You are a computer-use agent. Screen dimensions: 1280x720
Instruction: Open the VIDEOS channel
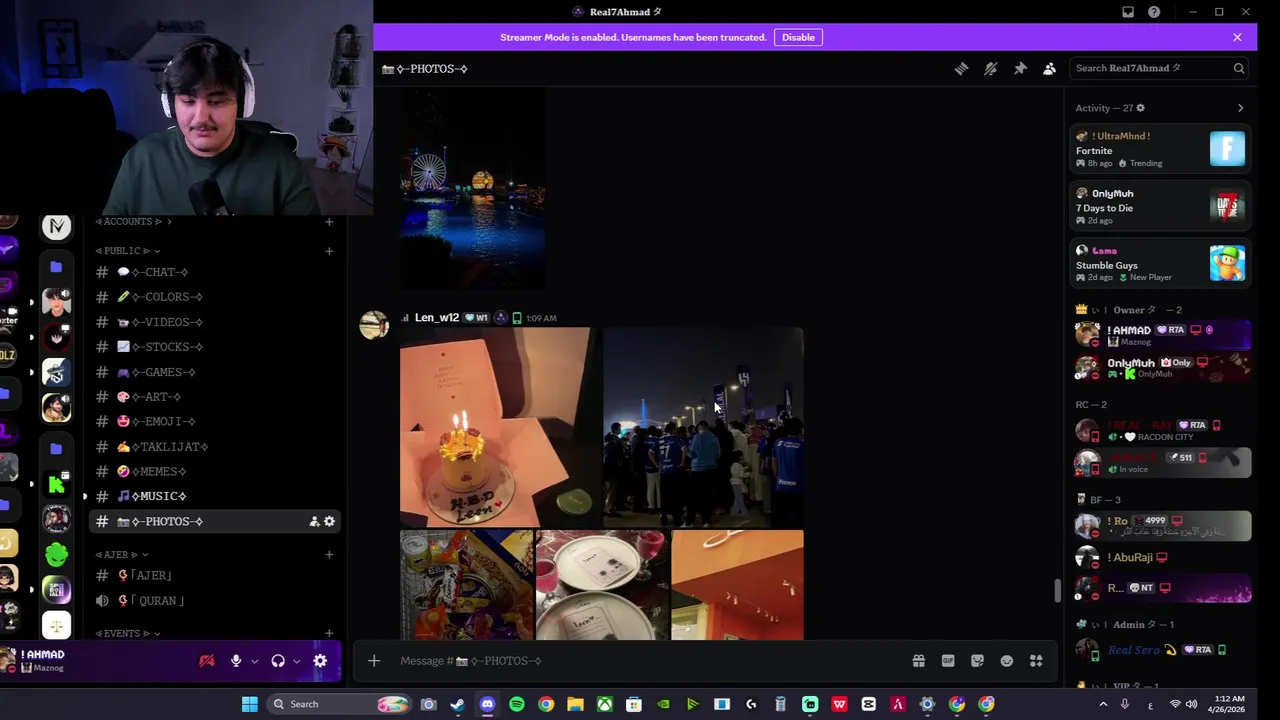pyautogui.click(x=215, y=322)
